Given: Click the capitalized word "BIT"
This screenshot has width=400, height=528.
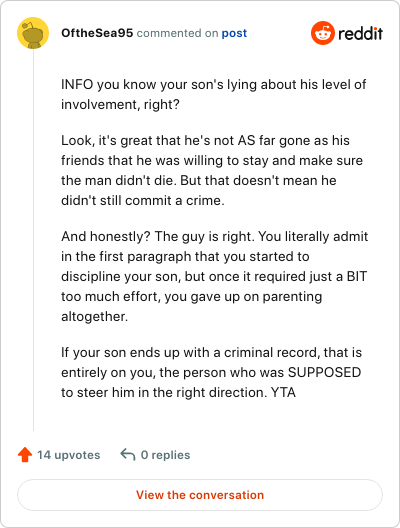Looking at the screenshot, I should (x=357, y=276).
